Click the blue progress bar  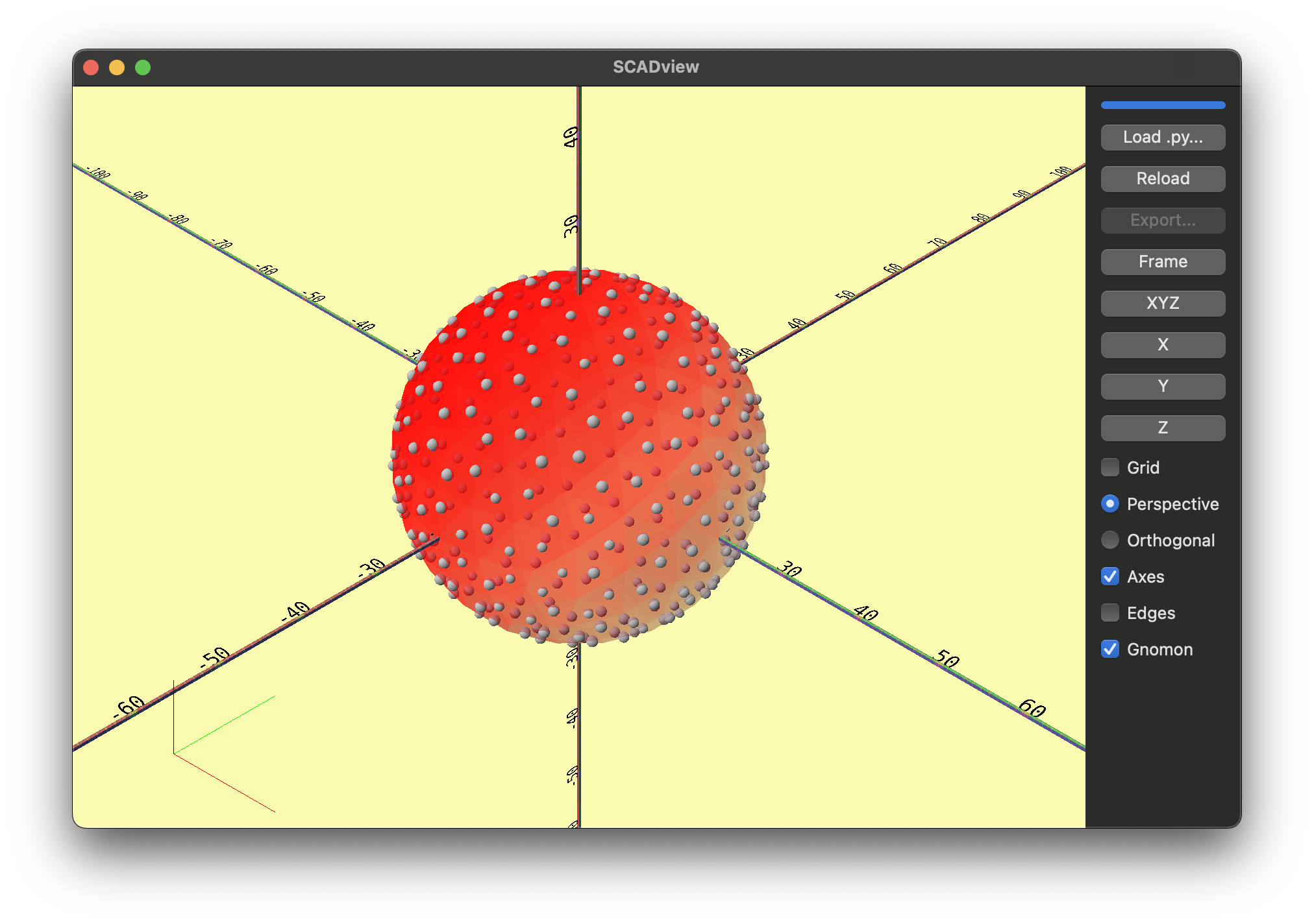(x=1162, y=105)
